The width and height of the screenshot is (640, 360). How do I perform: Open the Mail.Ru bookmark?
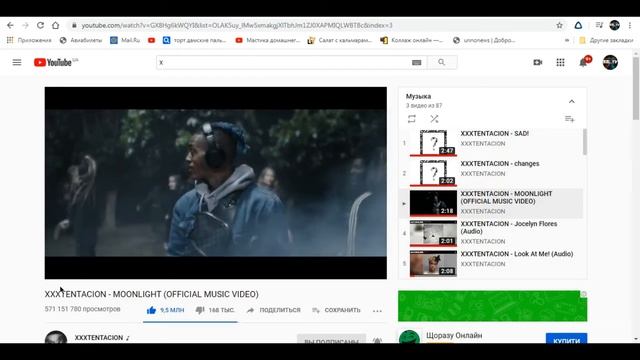pyautogui.click(x=125, y=40)
